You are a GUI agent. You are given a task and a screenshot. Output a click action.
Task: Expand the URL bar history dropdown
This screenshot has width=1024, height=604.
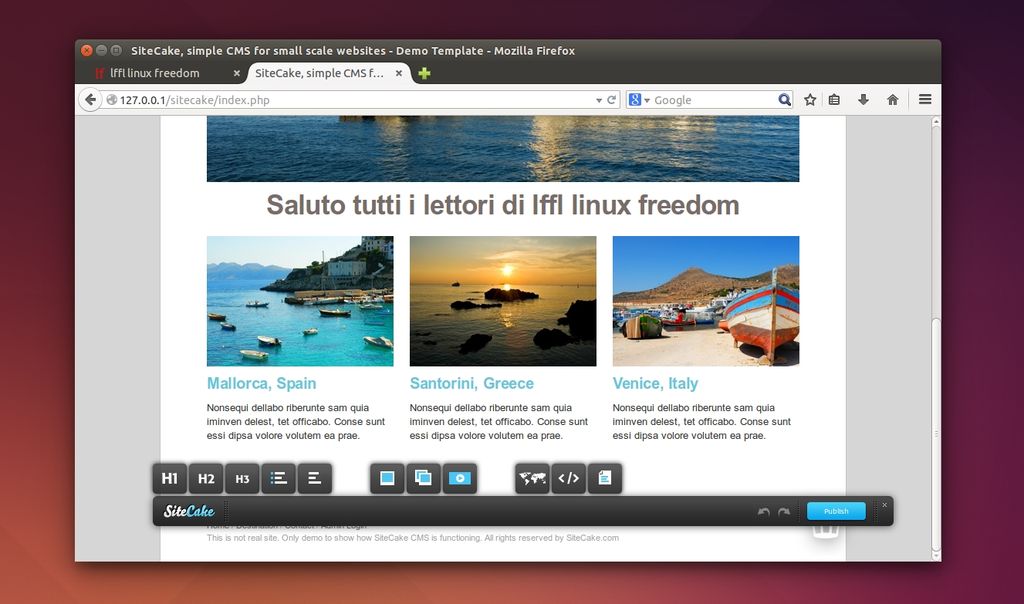click(598, 100)
